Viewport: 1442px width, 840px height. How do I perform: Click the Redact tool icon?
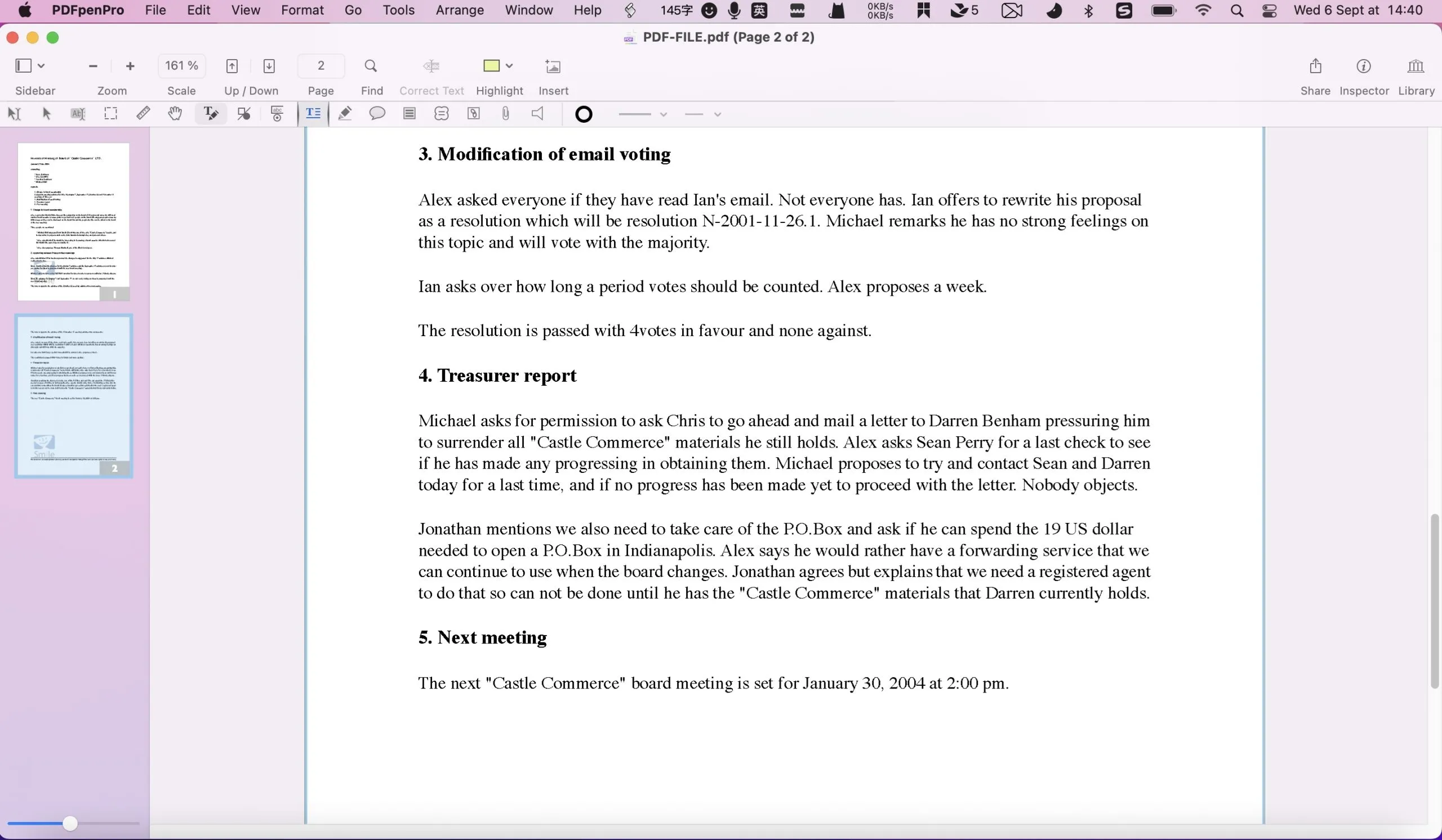[244, 113]
